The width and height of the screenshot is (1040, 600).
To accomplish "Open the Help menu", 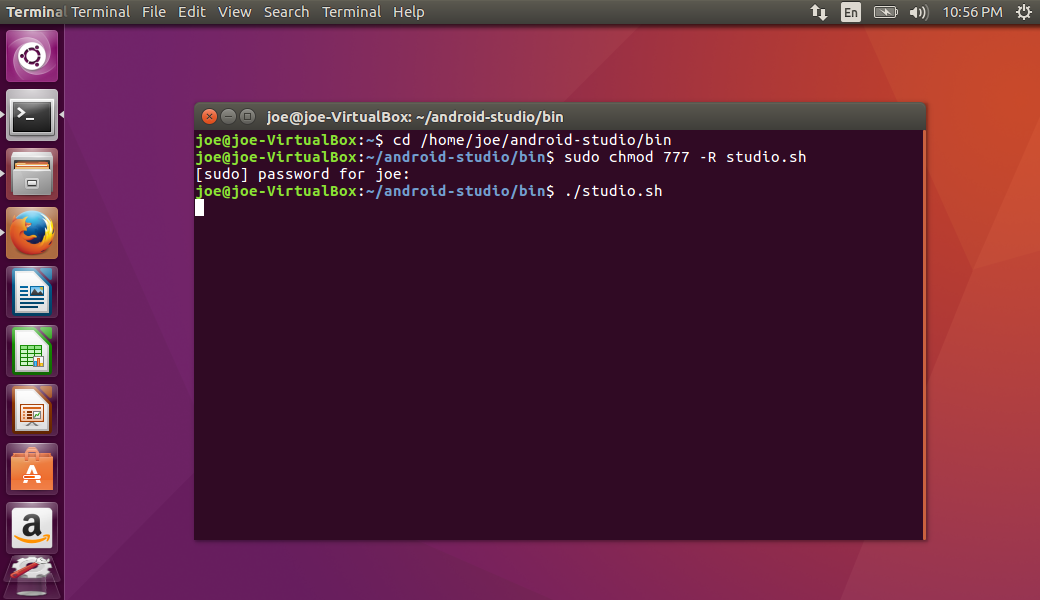I will coord(409,12).
